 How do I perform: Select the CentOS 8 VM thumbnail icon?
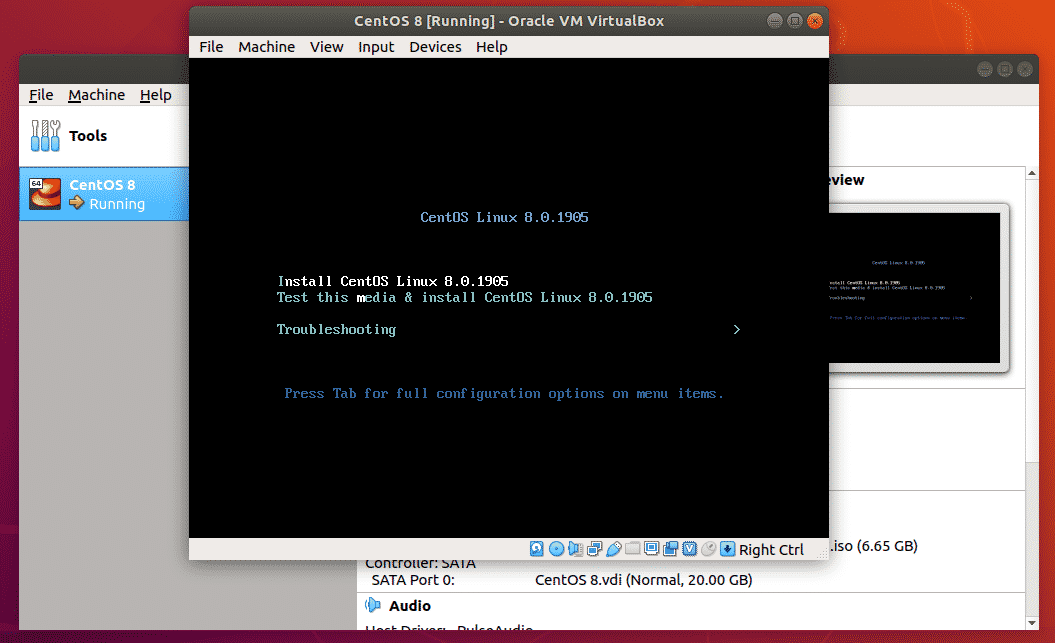click(x=43, y=193)
